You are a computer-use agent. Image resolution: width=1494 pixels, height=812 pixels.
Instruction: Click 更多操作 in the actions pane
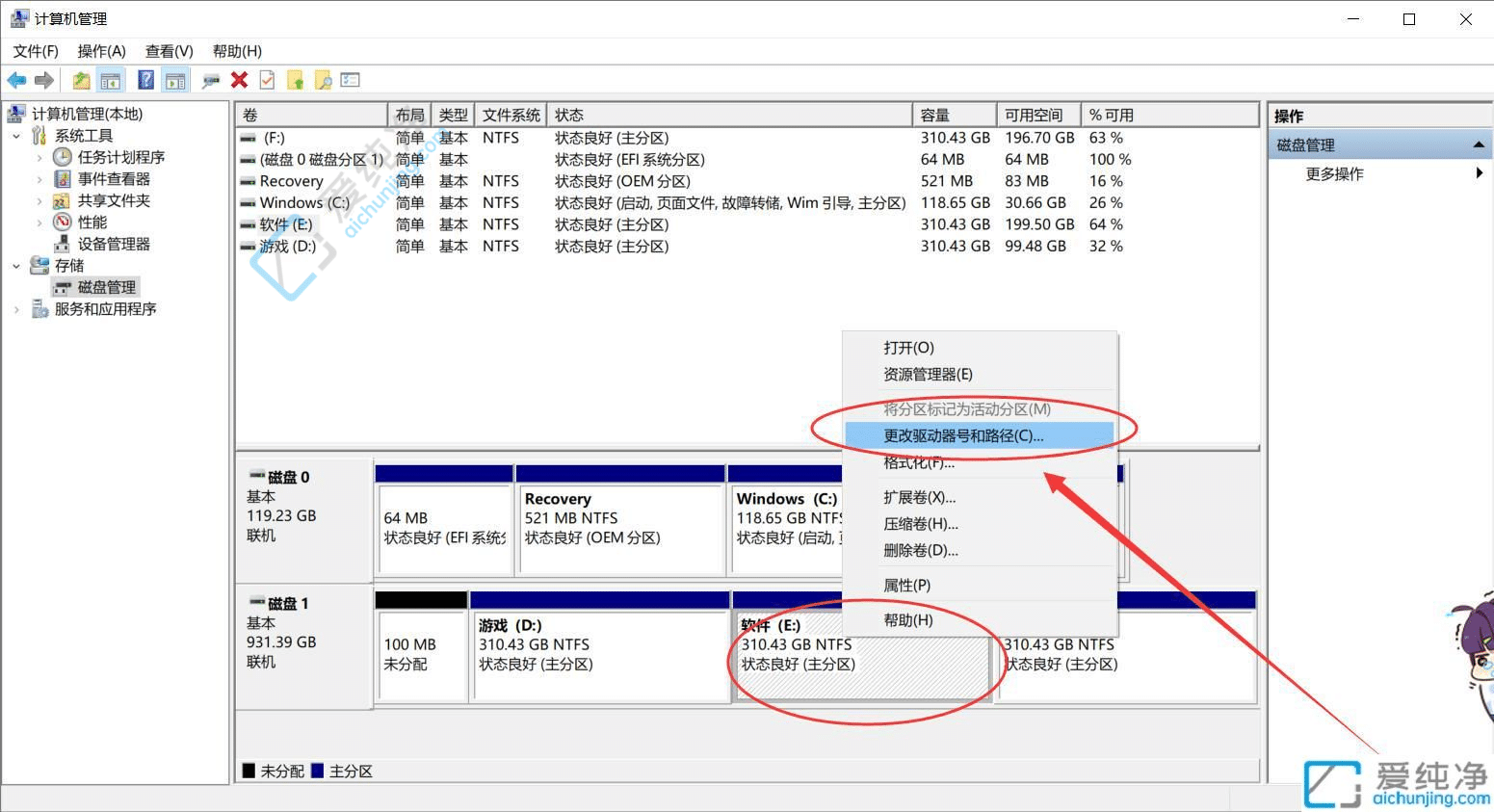[x=1334, y=174]
